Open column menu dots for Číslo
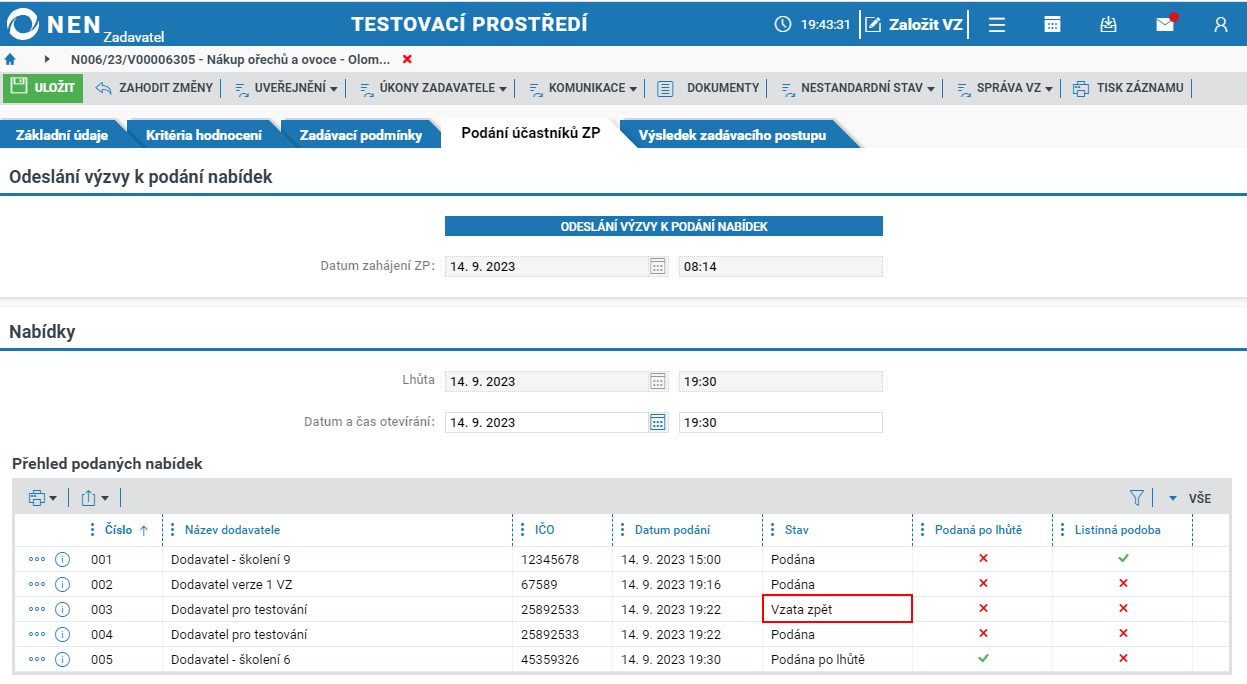 tap(94, 530)
